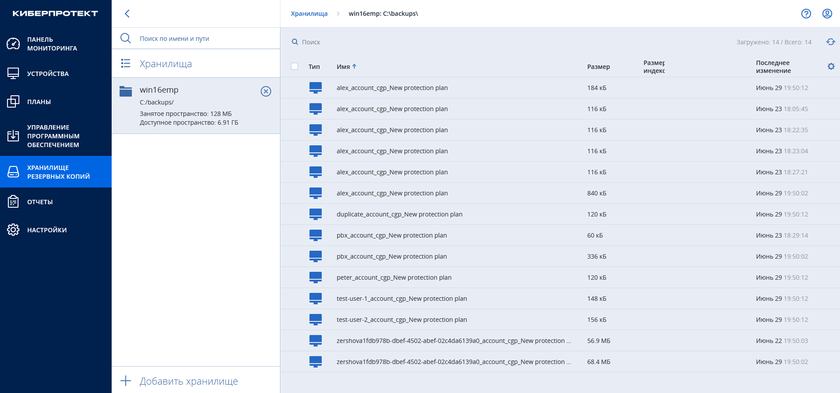The image size is (840, 393).
Task: Click the Размер индекса column header
Action: click(654, 67)
